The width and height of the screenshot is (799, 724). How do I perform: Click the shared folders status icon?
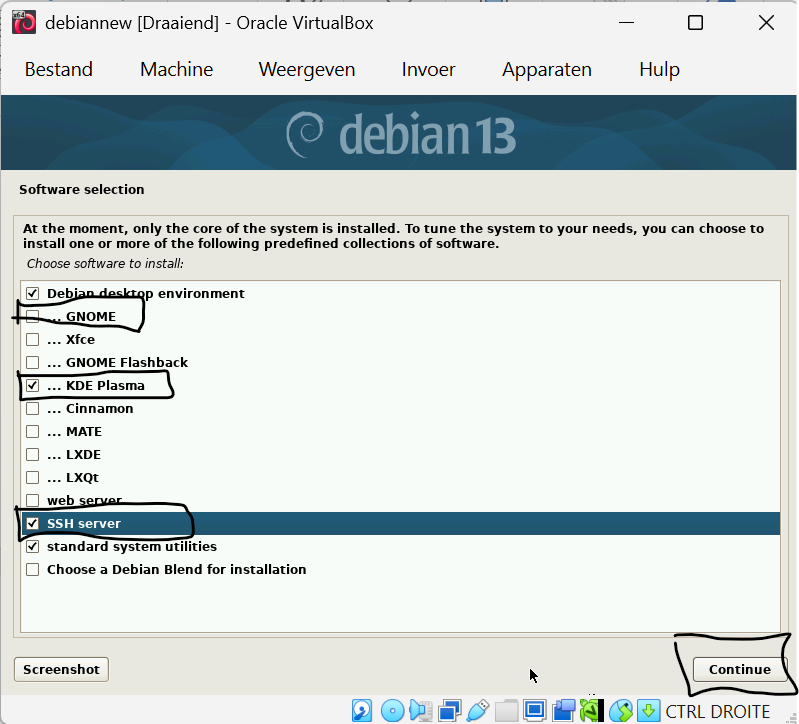click(x=507, y=711)
